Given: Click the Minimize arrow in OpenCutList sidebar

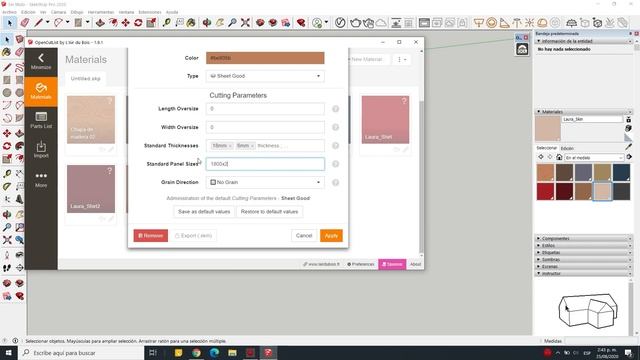Looking at the screenshot, I should (x=41, y=61).
